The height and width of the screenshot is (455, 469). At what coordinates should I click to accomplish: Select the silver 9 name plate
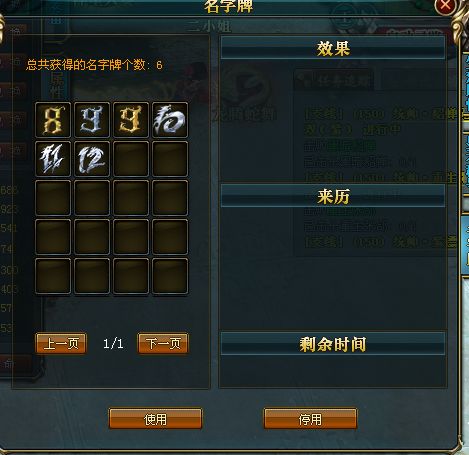(x=92, y=120)
